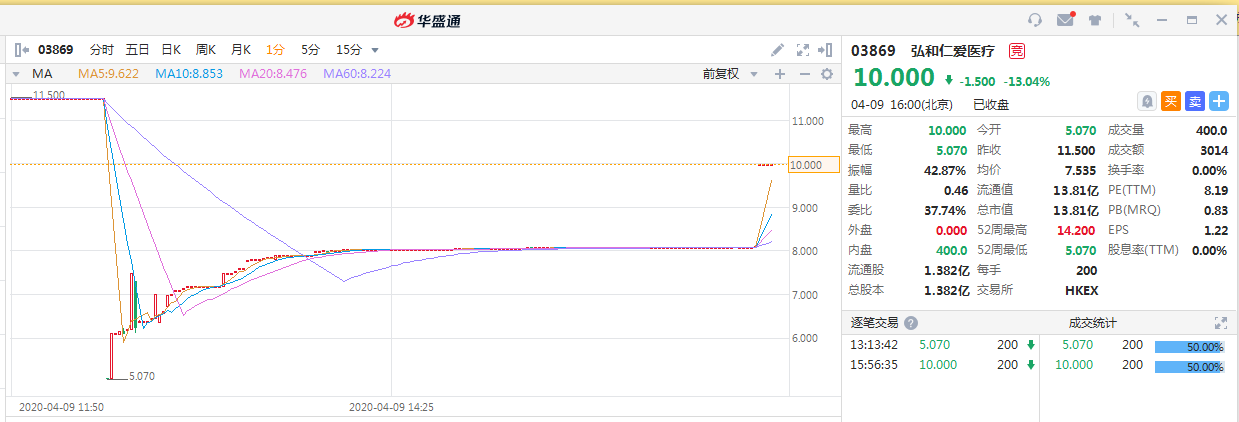
Task: Select the 分时 timeshare view
Action: pos(102,49)
